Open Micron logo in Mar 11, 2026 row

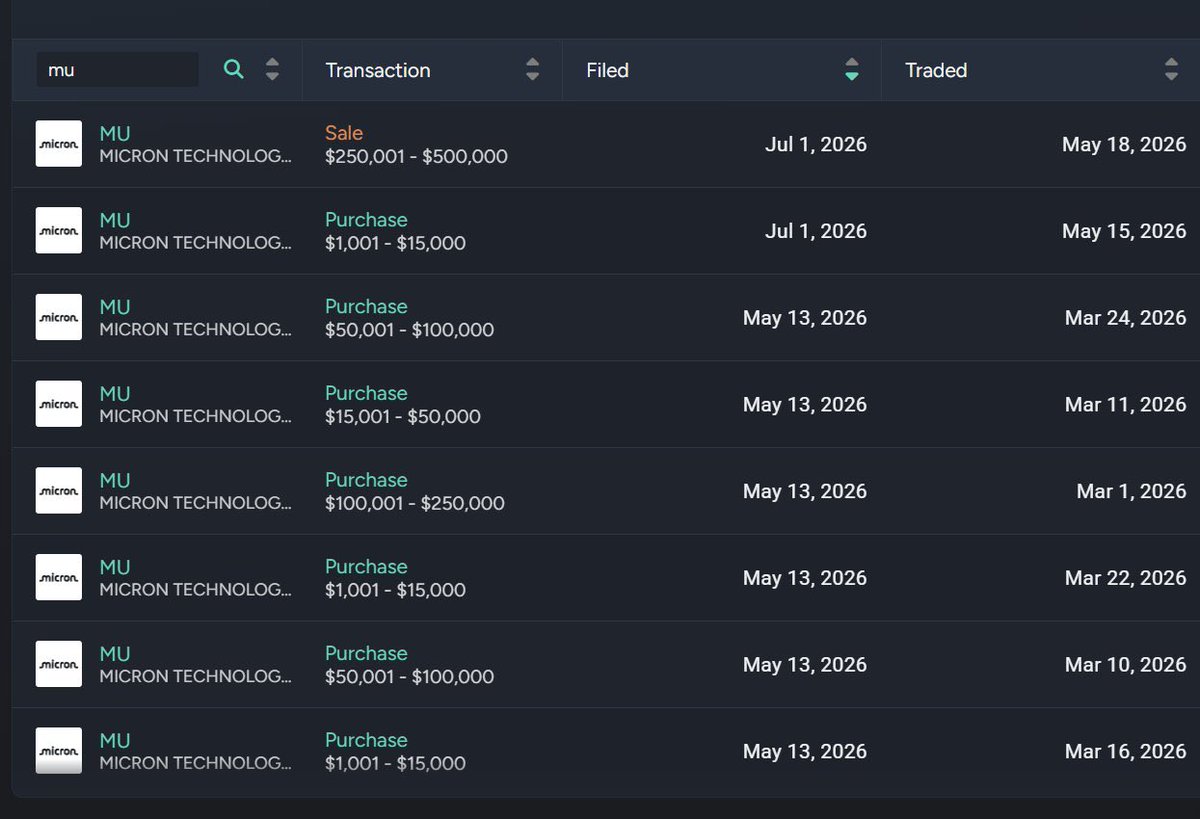tap(59, 404)
